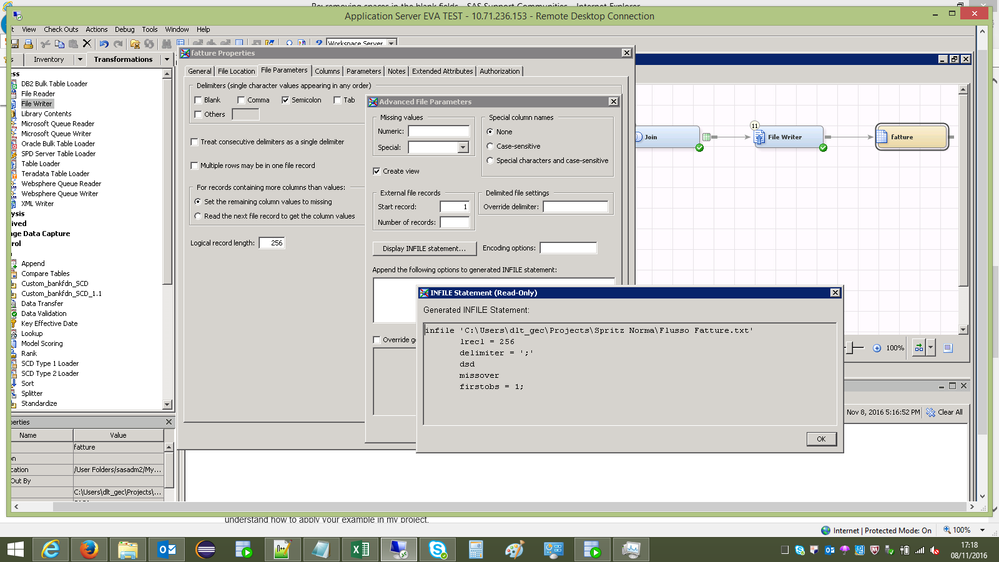Viewport: 999px width, 562px height.
Task: Uncheck the Create view checkbox
Action: point(377,171)
